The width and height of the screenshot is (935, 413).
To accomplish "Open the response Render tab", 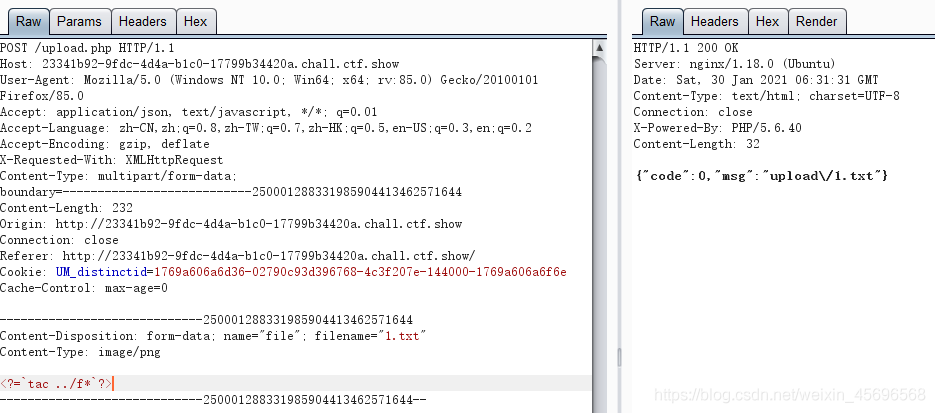I will [817, 21].
